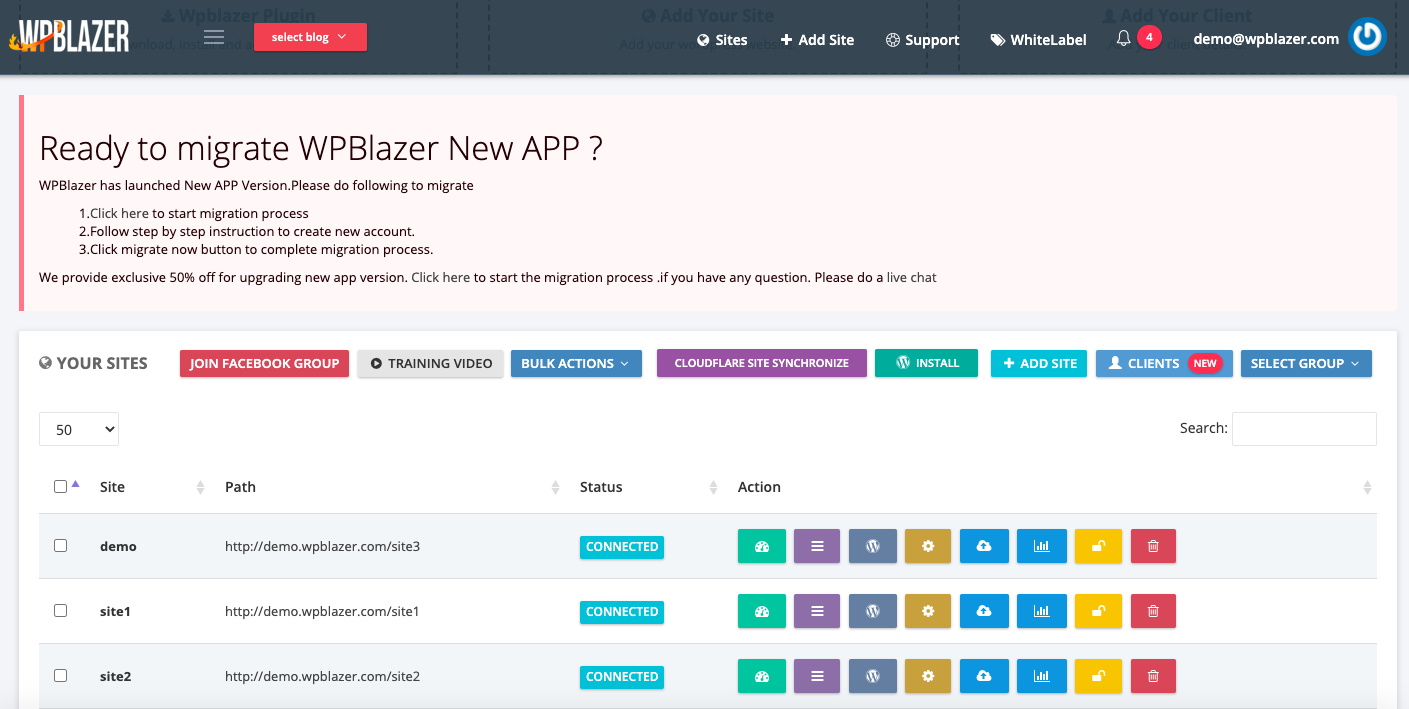This screenshot has width=1409, height=709.
Task: Click the path http://demo.wpblazer.com/site3
Action: [322, 547]
